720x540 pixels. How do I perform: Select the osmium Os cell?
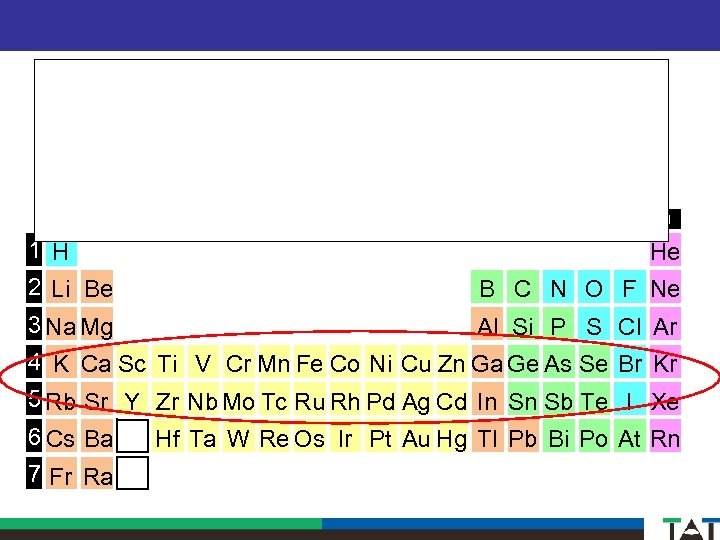(309, 436)
